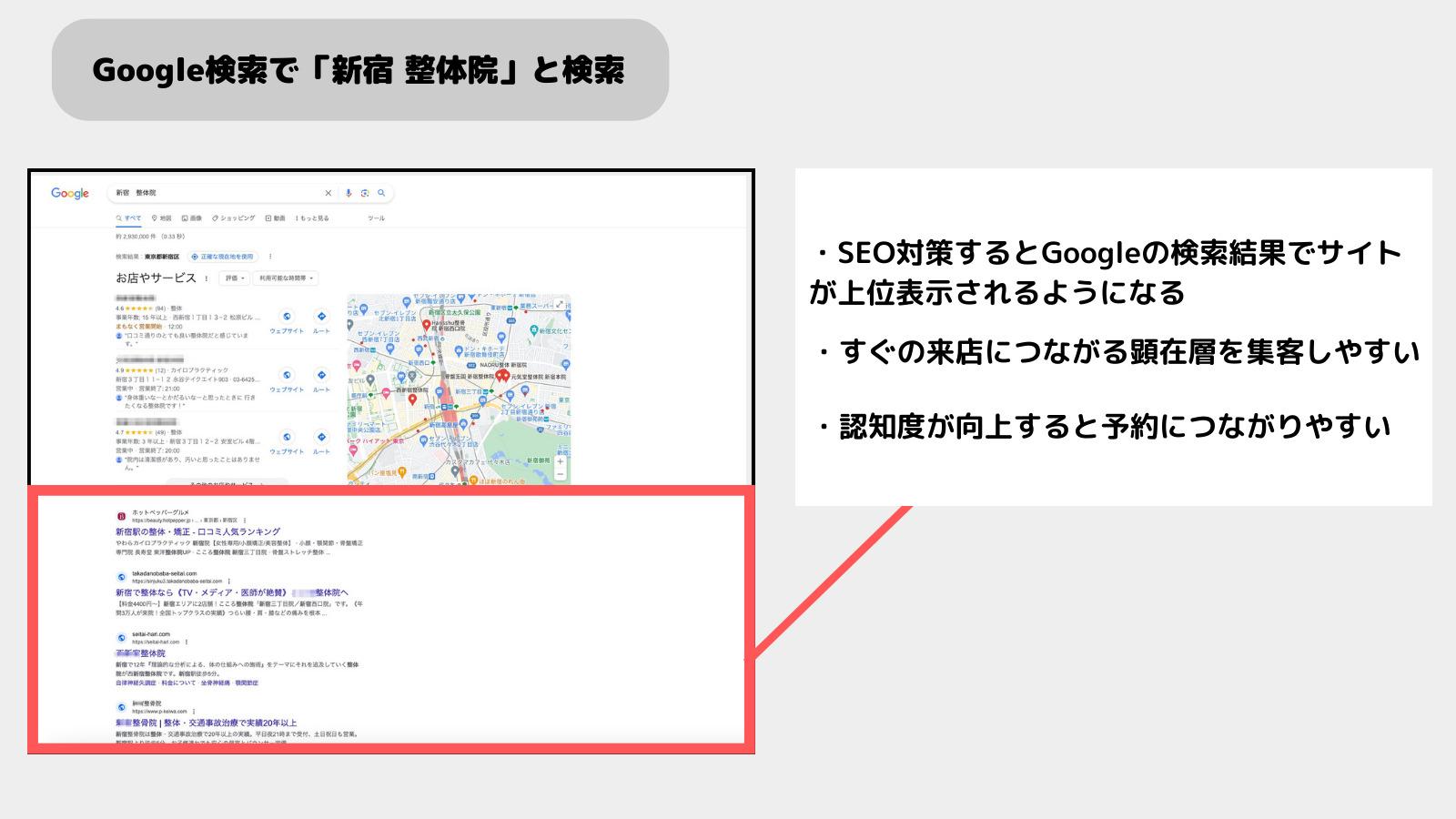
Task: Open the 利用可能な時間帯 filter dropdown
Action: coord(285,277)
